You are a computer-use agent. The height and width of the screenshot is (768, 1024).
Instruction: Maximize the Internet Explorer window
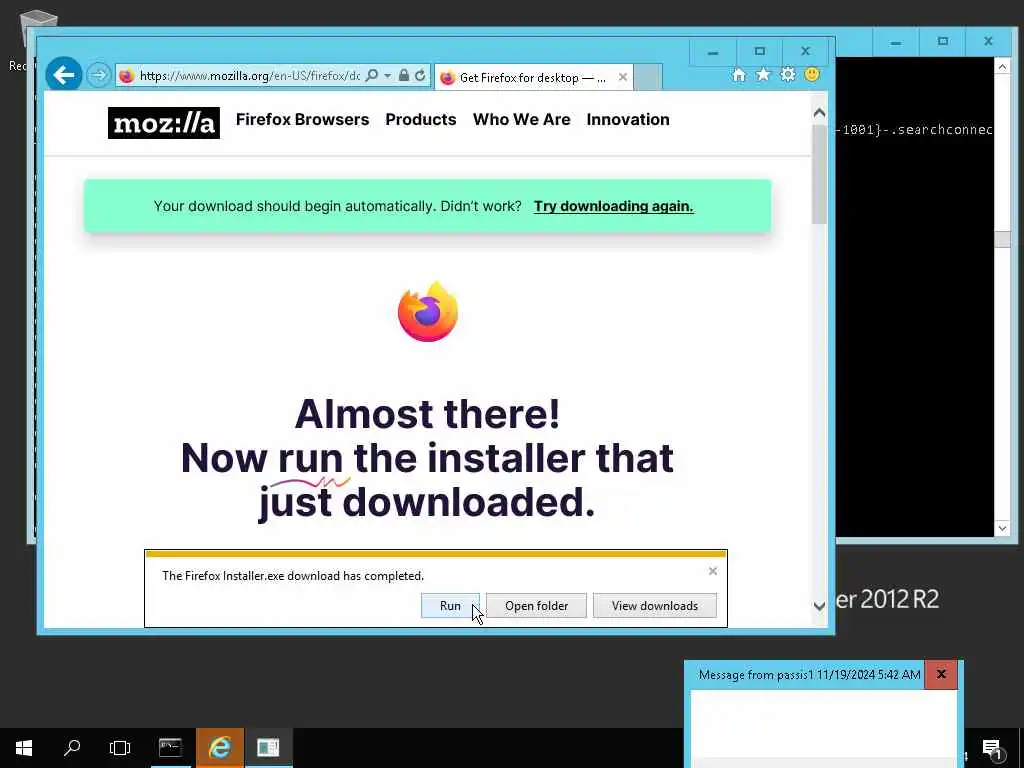point(760,52)
